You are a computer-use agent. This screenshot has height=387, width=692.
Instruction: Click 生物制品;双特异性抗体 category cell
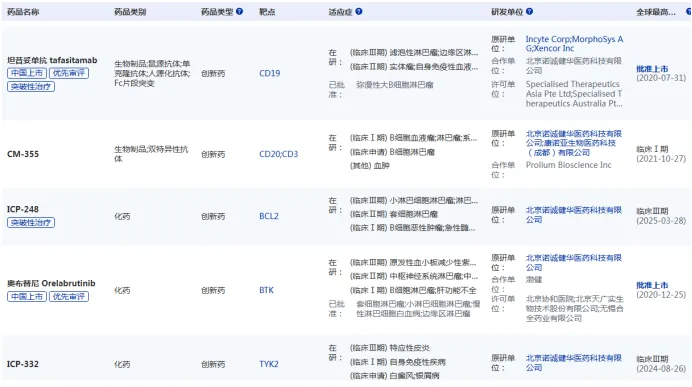[151, 154]
